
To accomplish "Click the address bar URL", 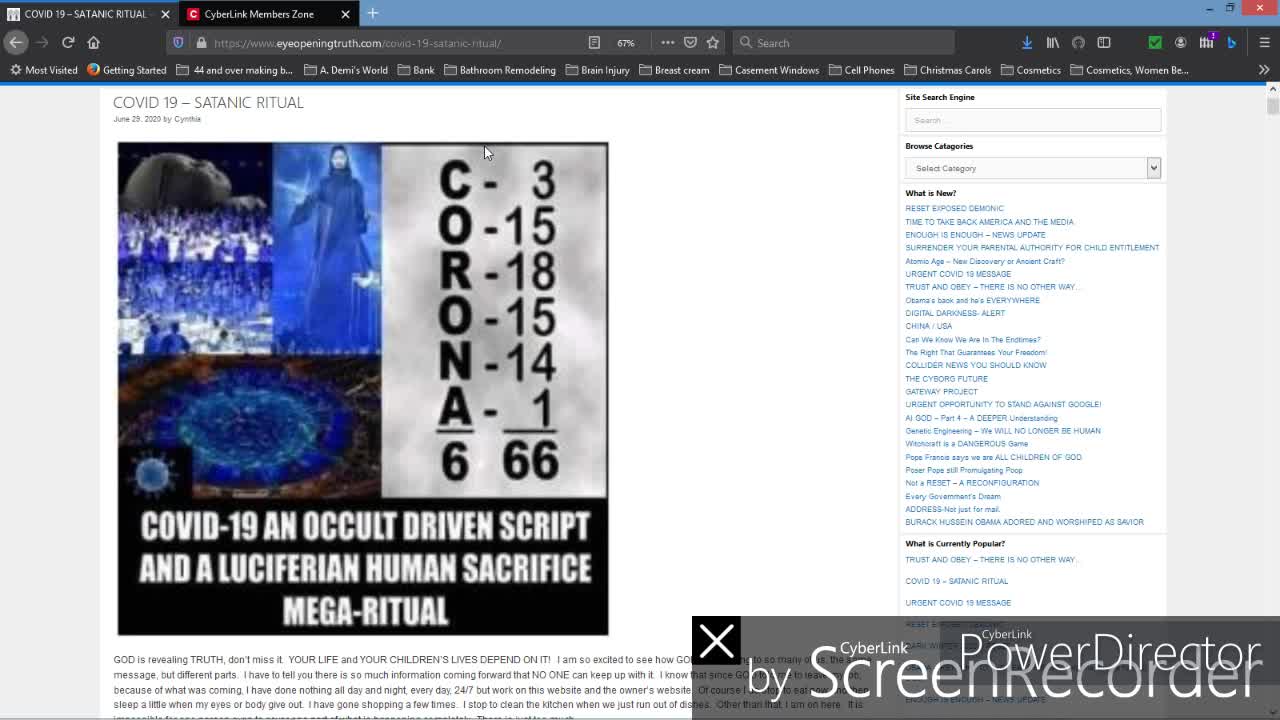I will (x=357, y=43).
